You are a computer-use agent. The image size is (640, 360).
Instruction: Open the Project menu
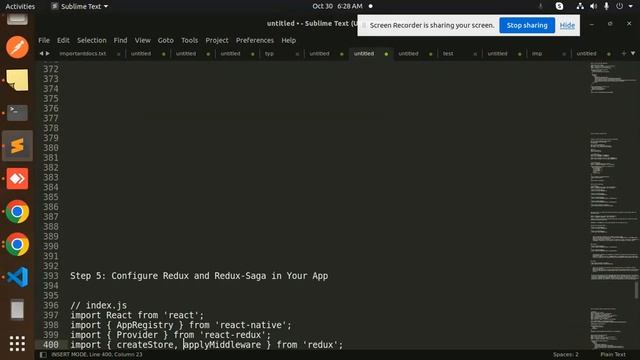pyautogui.click(x=217, y=40)
